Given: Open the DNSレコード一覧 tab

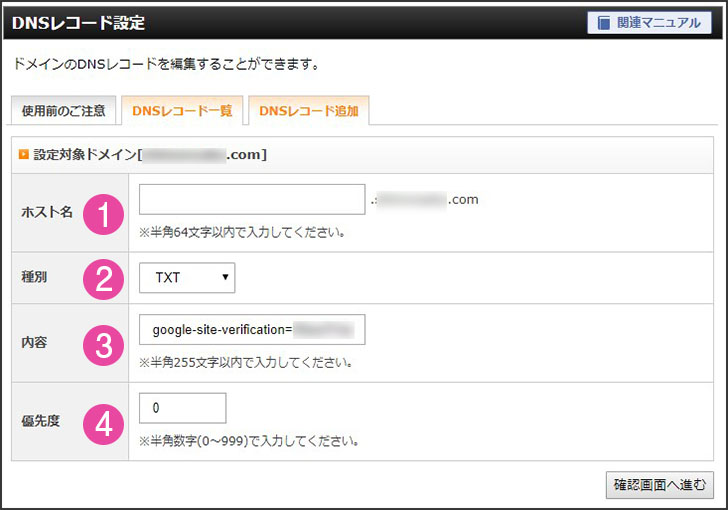Looking at the screenshot, I should point(182,110).
